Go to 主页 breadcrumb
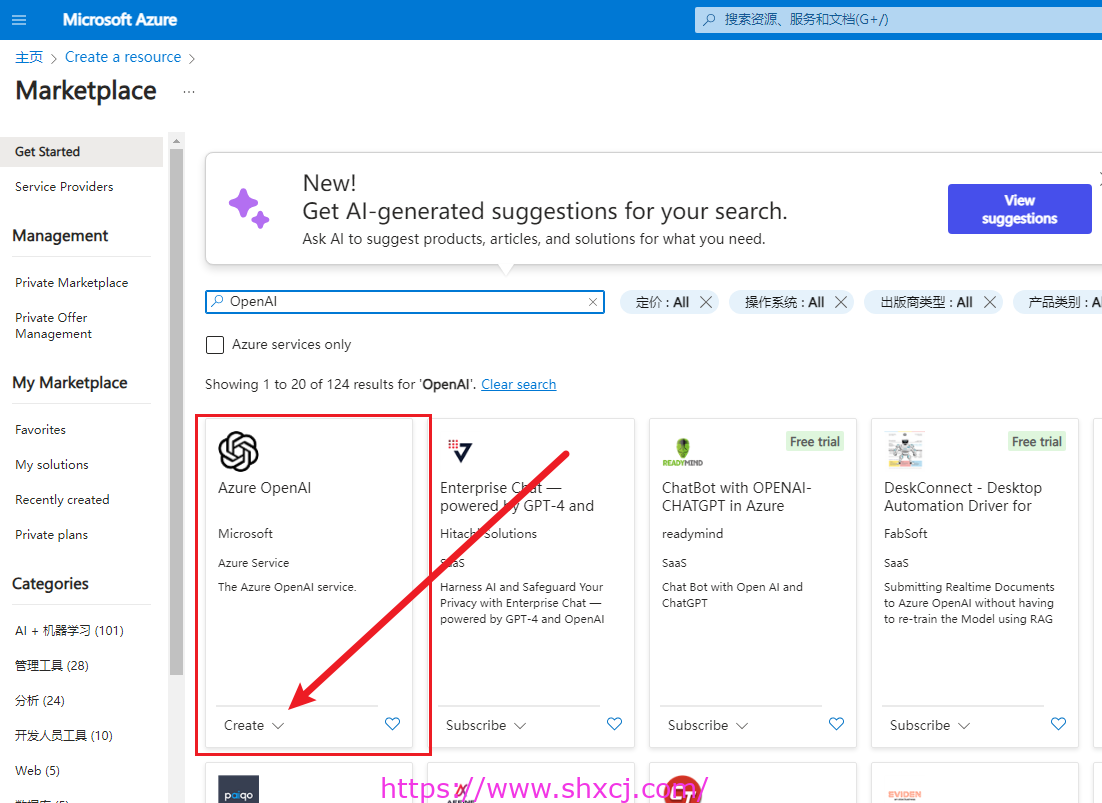Viewport: 1102px width, 803px height. [x=29, y=57]
